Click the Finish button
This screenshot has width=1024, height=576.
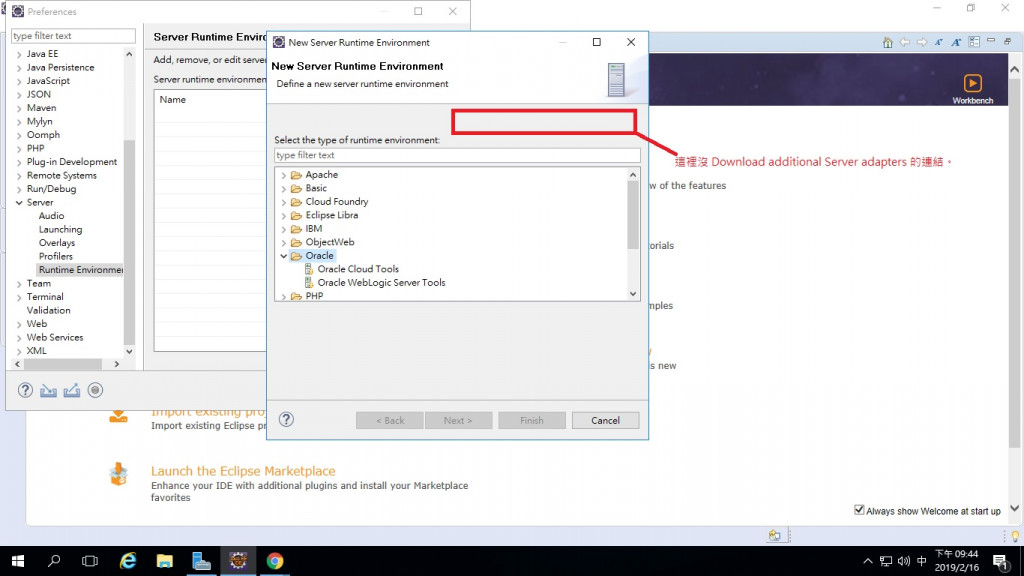532,421
